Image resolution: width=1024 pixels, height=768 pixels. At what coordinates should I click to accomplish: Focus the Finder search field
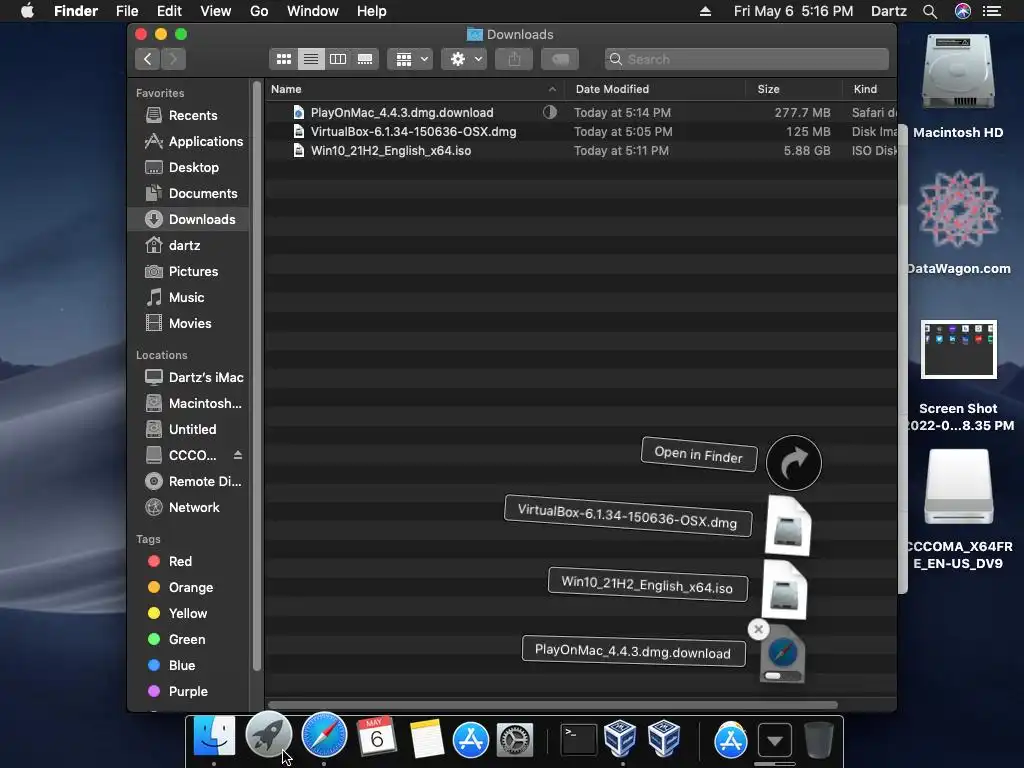(746, 59)
